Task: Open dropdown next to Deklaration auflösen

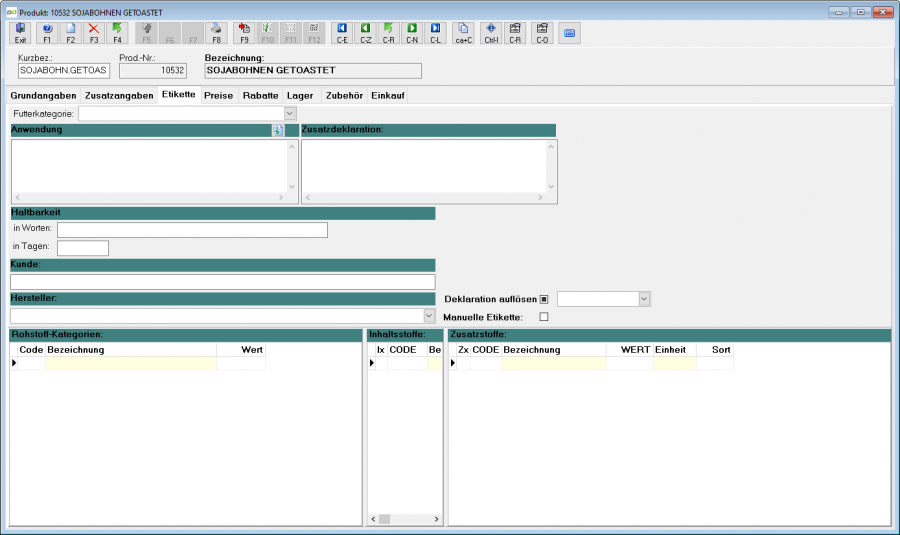Action: (644, 299)
